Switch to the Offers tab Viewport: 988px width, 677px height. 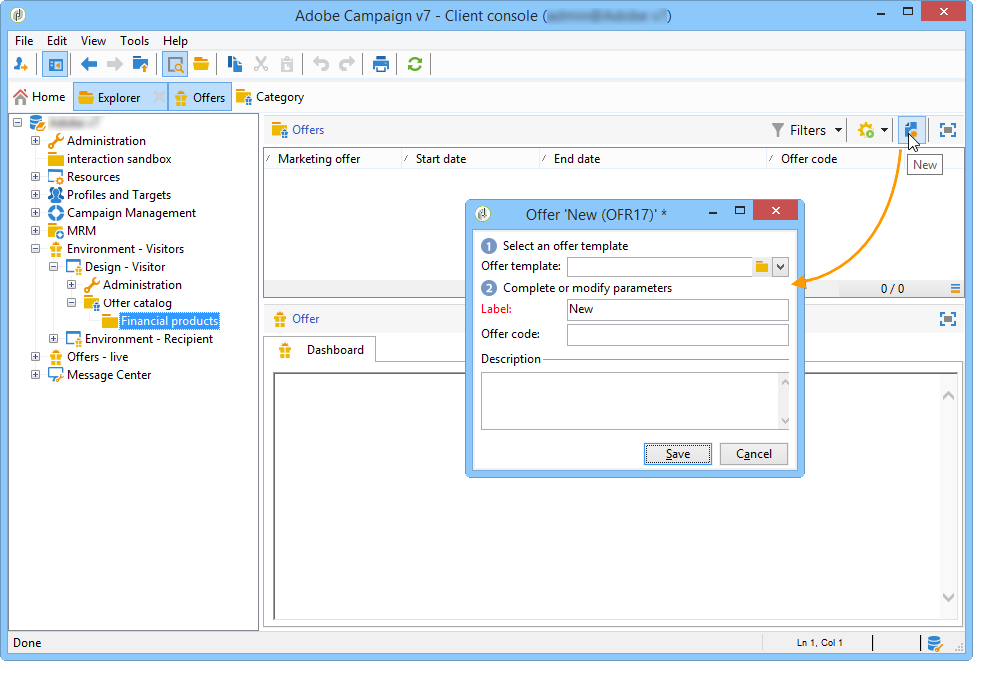(200, 97)
